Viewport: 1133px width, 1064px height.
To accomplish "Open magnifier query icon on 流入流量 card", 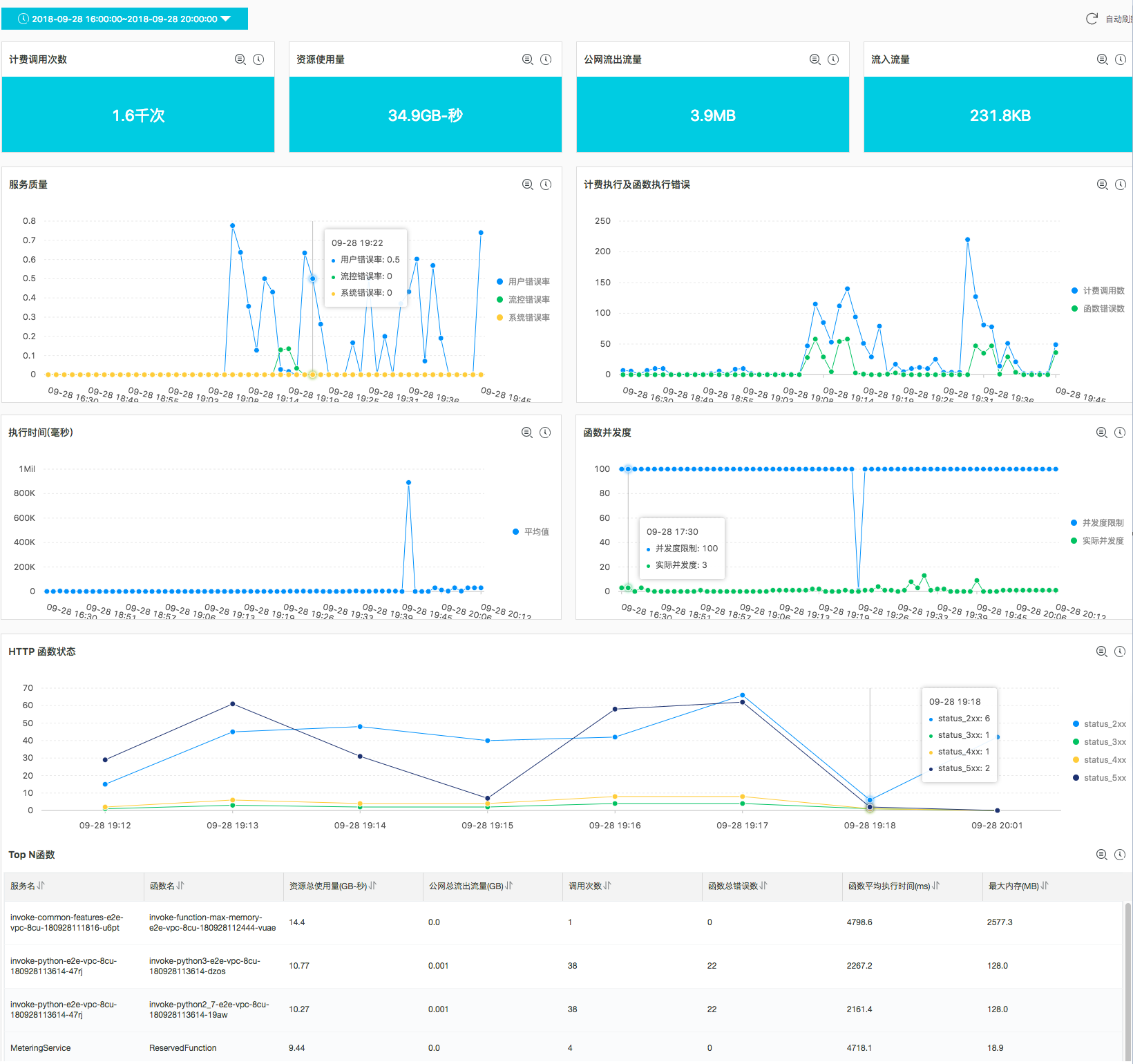I will coord(1103,59).
